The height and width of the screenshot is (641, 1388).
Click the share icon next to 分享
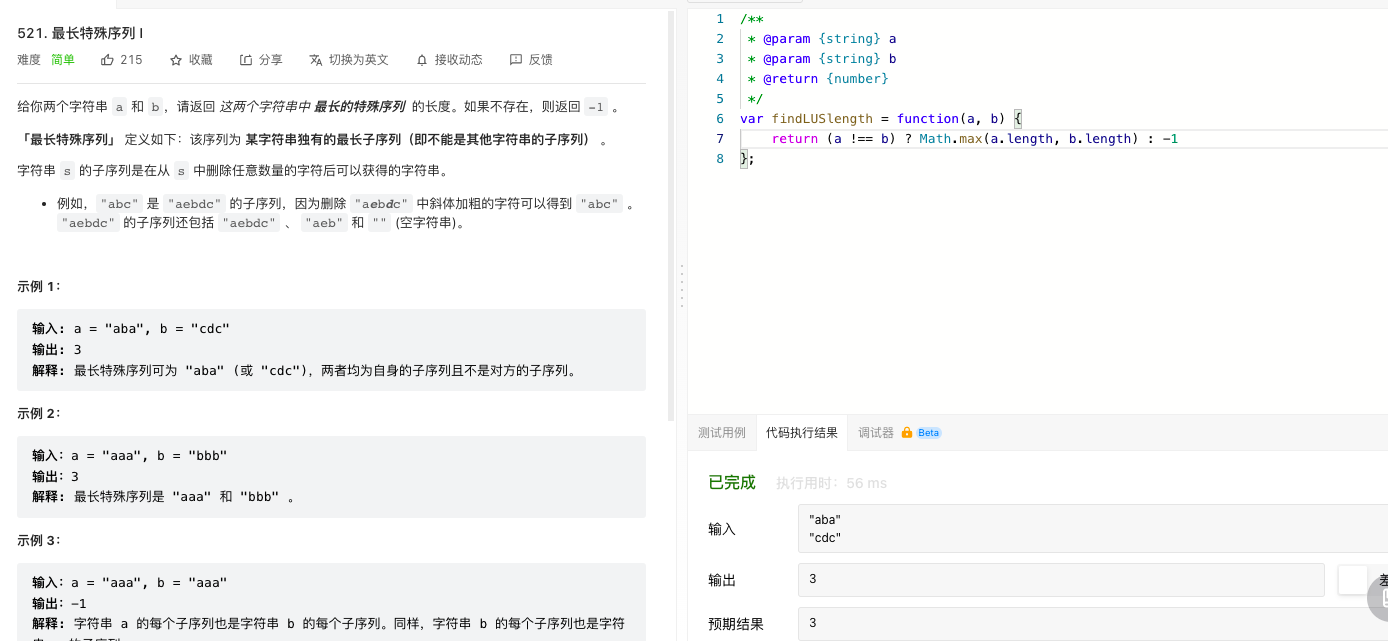tap(246, 60)
